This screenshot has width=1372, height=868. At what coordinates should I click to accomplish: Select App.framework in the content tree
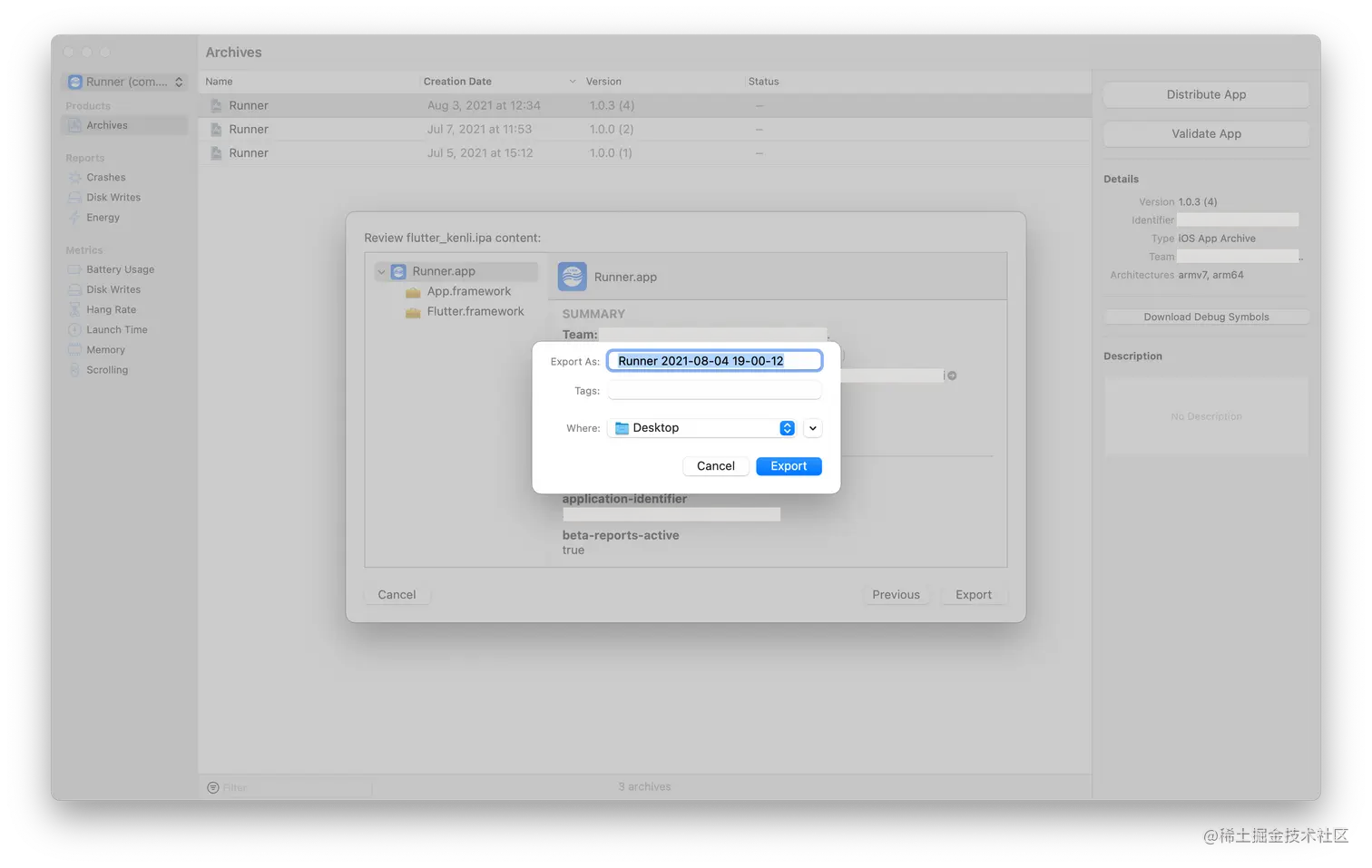[469, 291]
